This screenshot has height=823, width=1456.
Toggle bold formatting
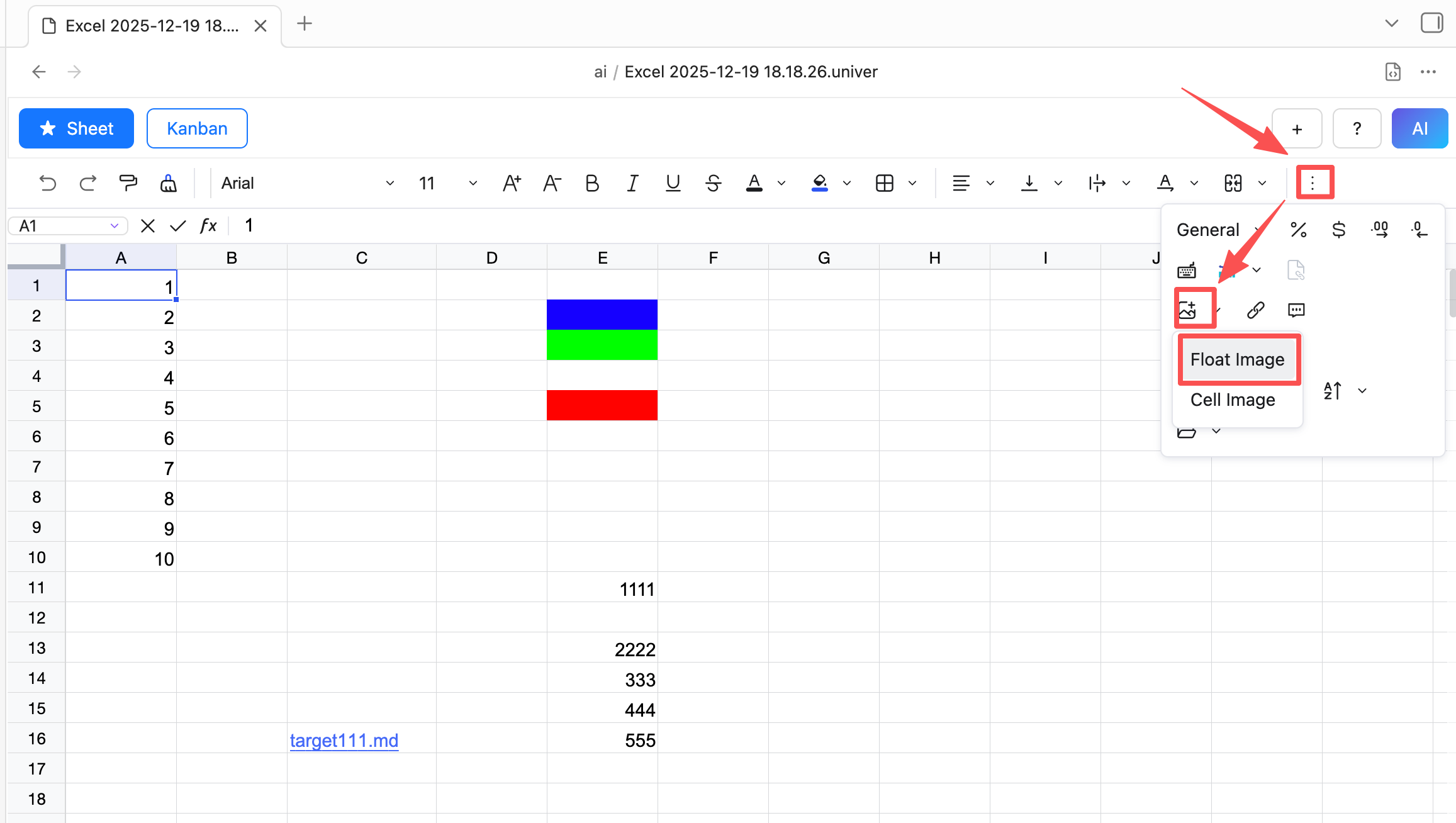click(x=591, y=183)
